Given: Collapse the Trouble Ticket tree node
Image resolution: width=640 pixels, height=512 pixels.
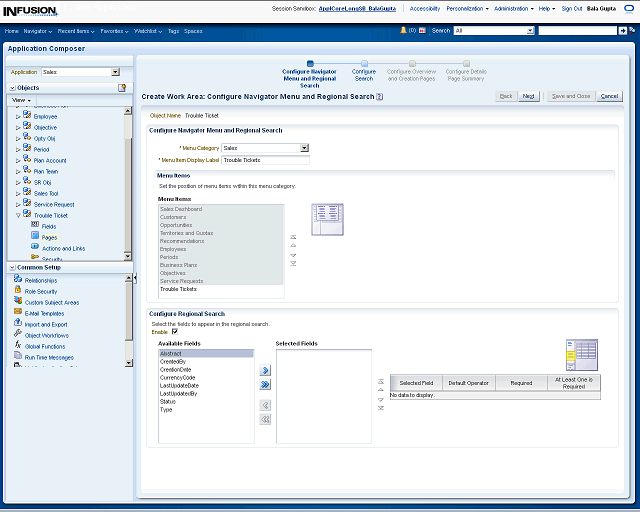Looking at the screenshot, I should click(x=17, y=215).
